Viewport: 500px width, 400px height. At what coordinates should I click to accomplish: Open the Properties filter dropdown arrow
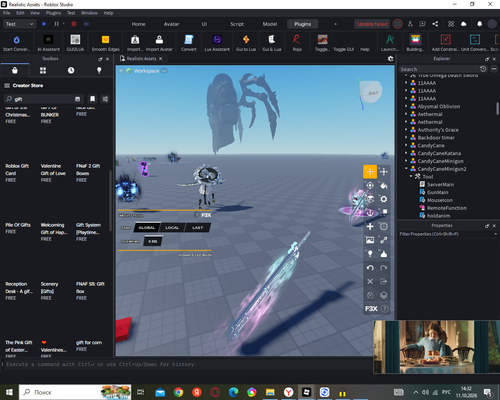click(x=495, y=234)
